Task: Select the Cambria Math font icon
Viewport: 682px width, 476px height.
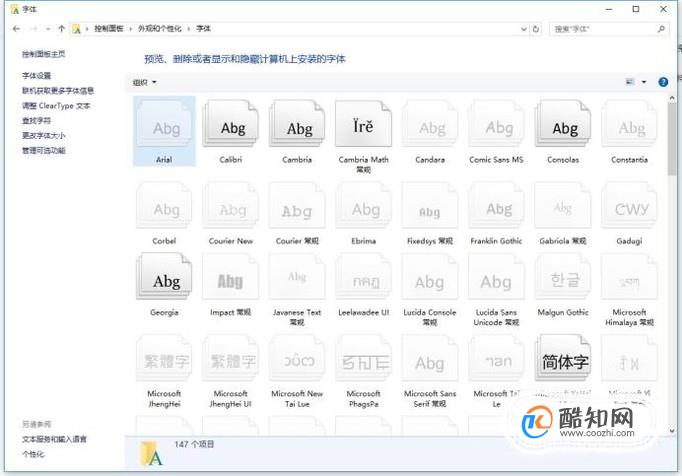Action: (364, 124)
